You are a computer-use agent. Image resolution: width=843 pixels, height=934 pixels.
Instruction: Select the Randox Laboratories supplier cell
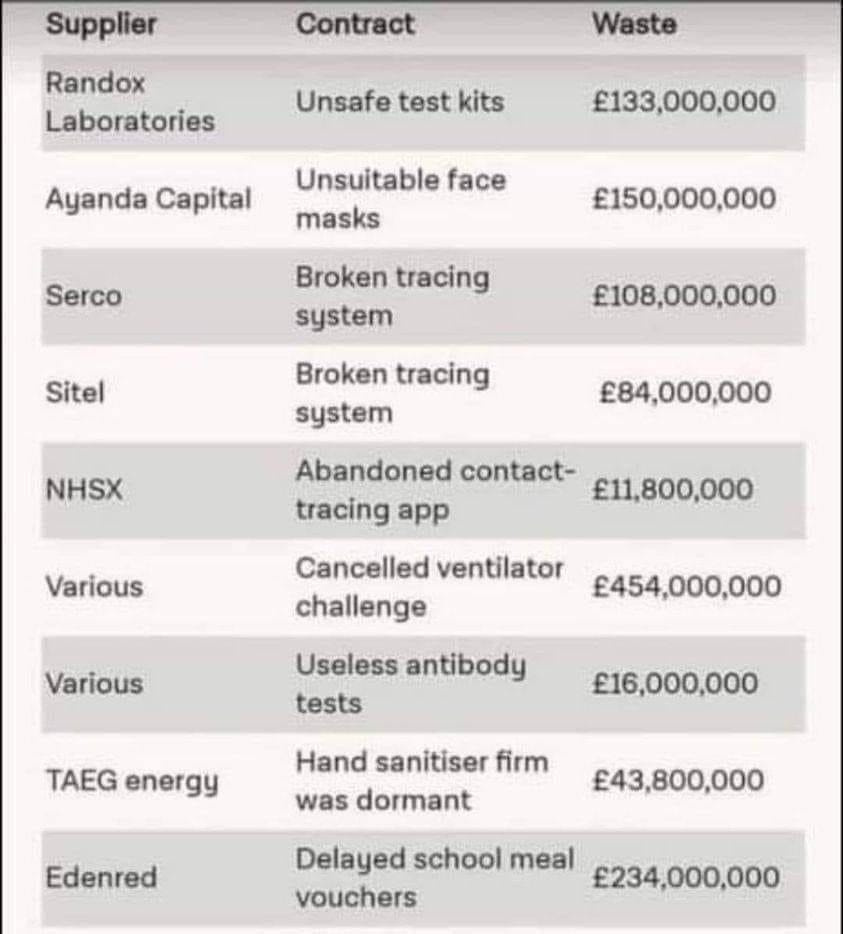(130, 102)
